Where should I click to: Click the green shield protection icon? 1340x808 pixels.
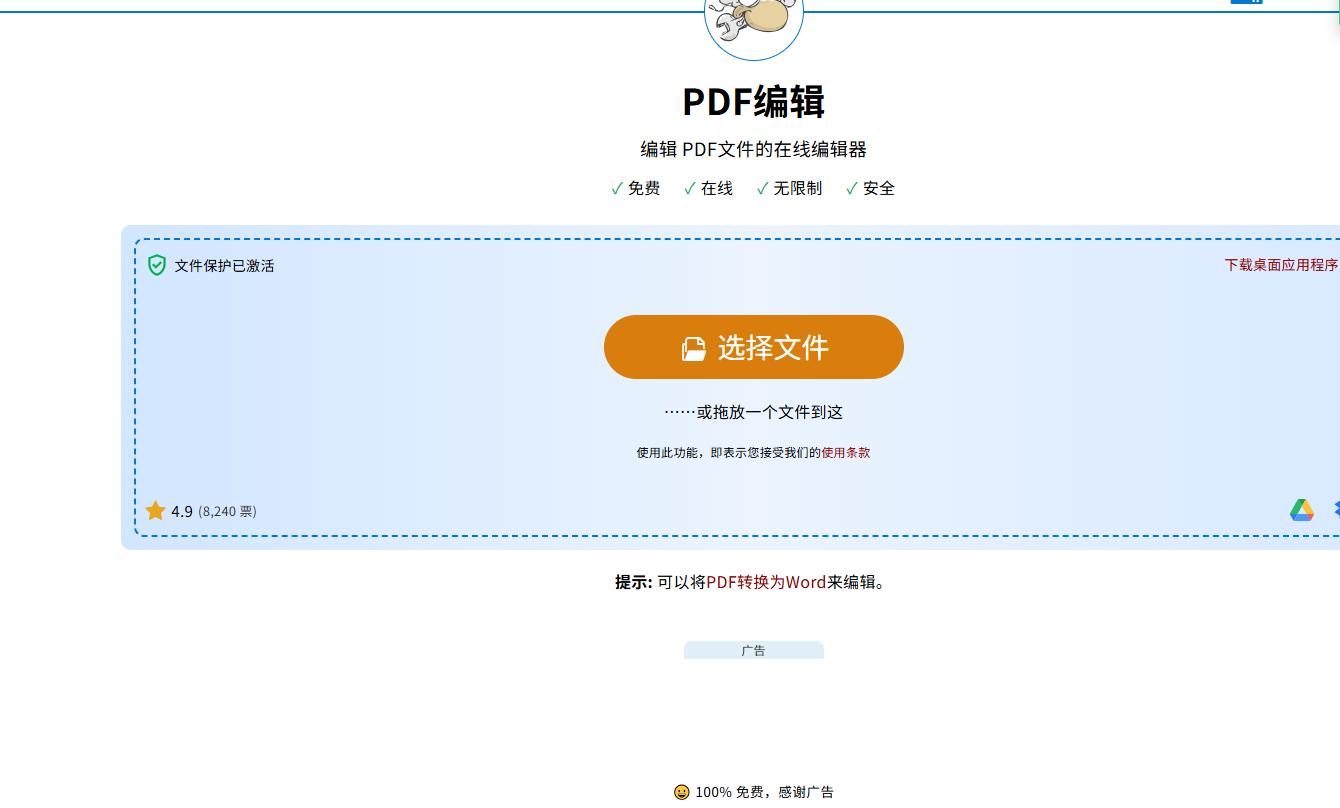156,265
